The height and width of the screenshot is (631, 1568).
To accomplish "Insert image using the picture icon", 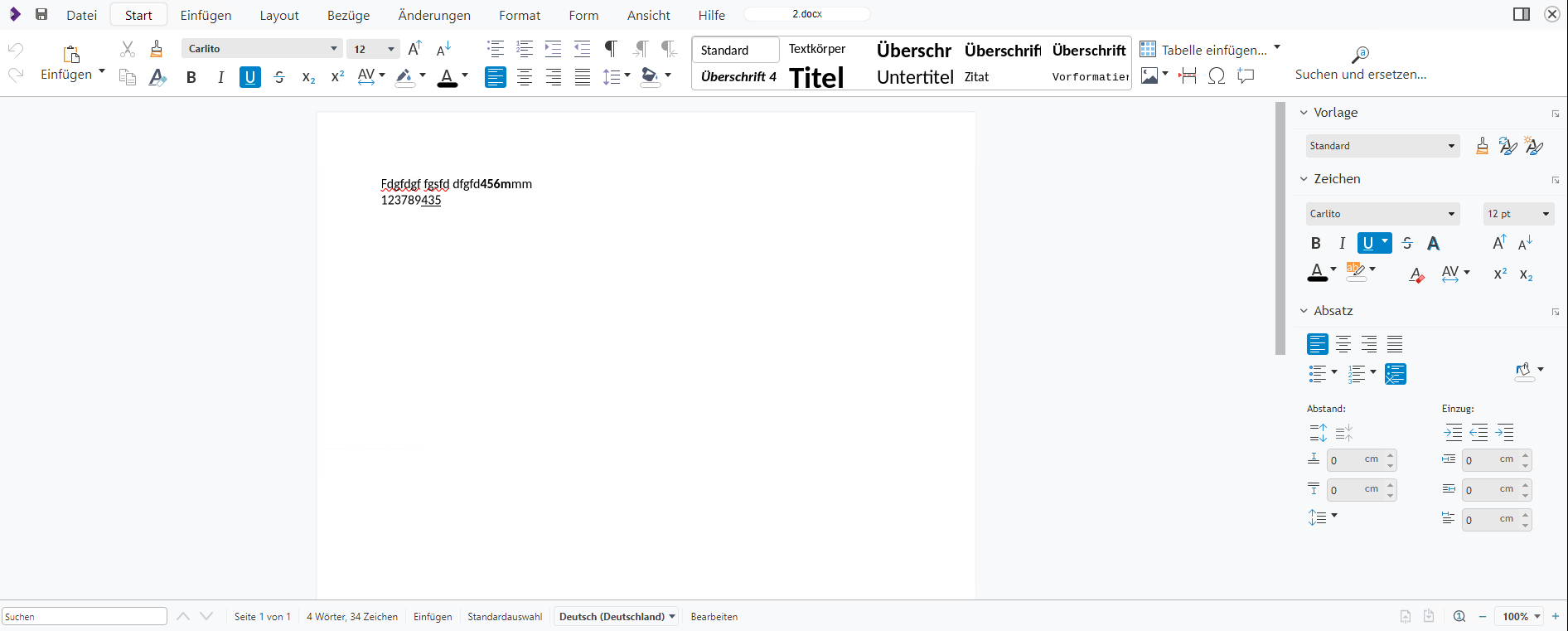I will [x=1149, y=76].
